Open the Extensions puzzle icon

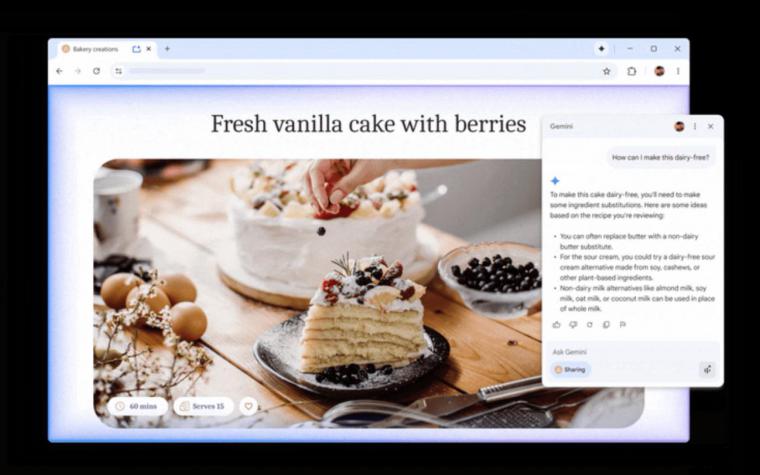(x=632, y=71)
